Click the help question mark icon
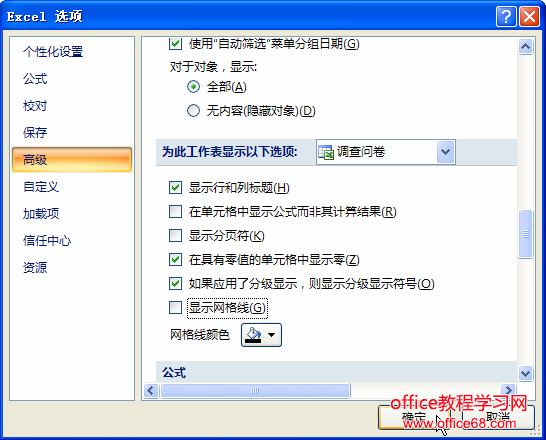Viewport: 546px width, 440px height. [506, 16]
